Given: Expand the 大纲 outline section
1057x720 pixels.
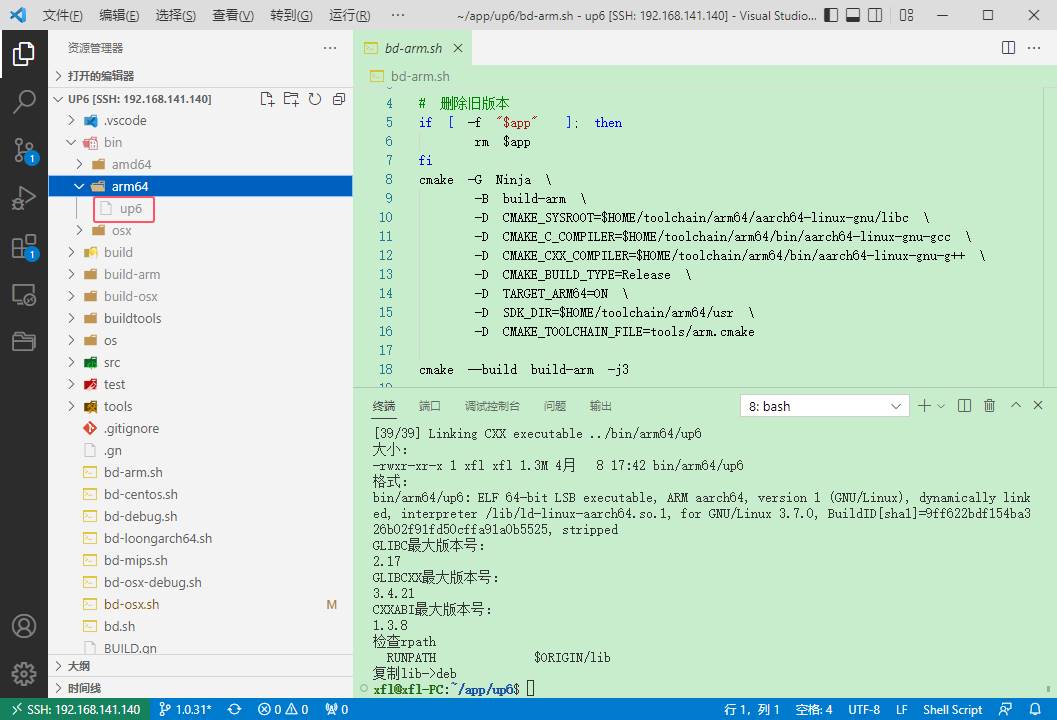Looking at the screenshot, I should coord(79,666).
